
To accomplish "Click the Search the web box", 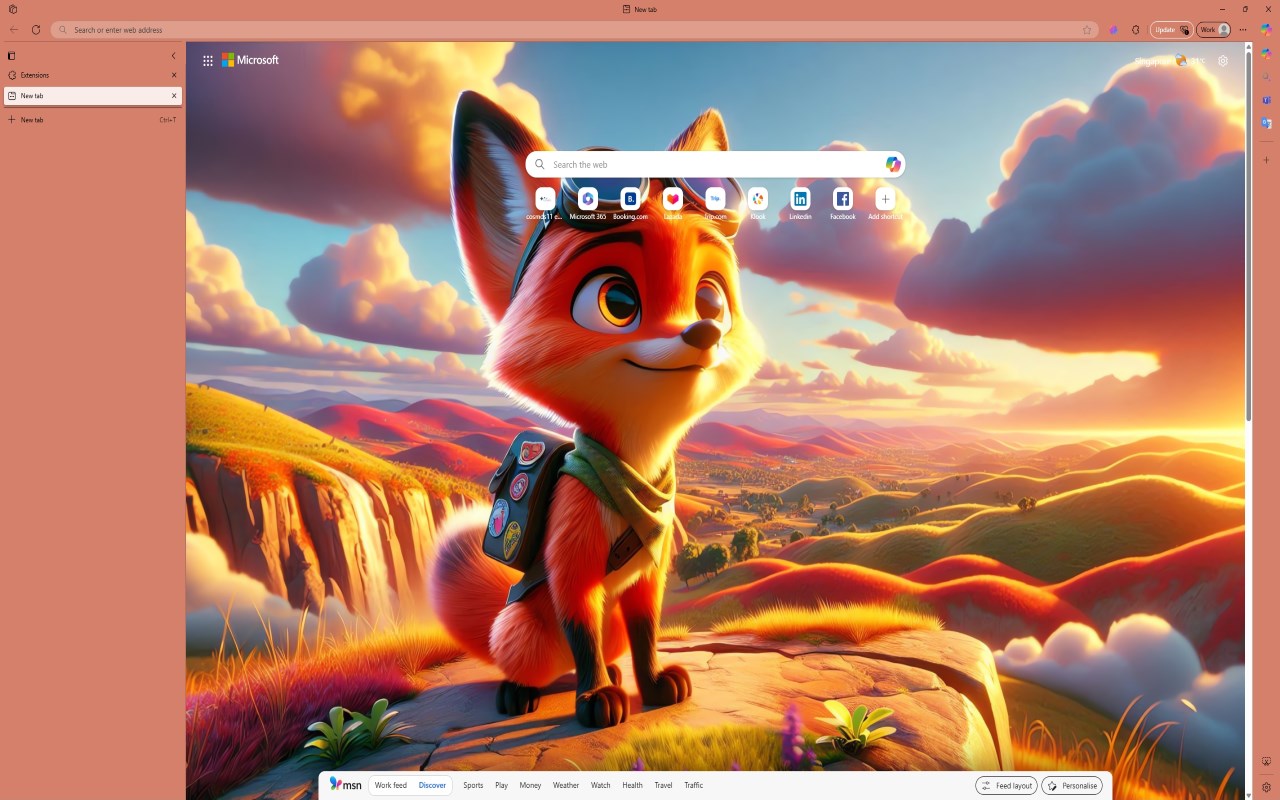I will point(715,164).
